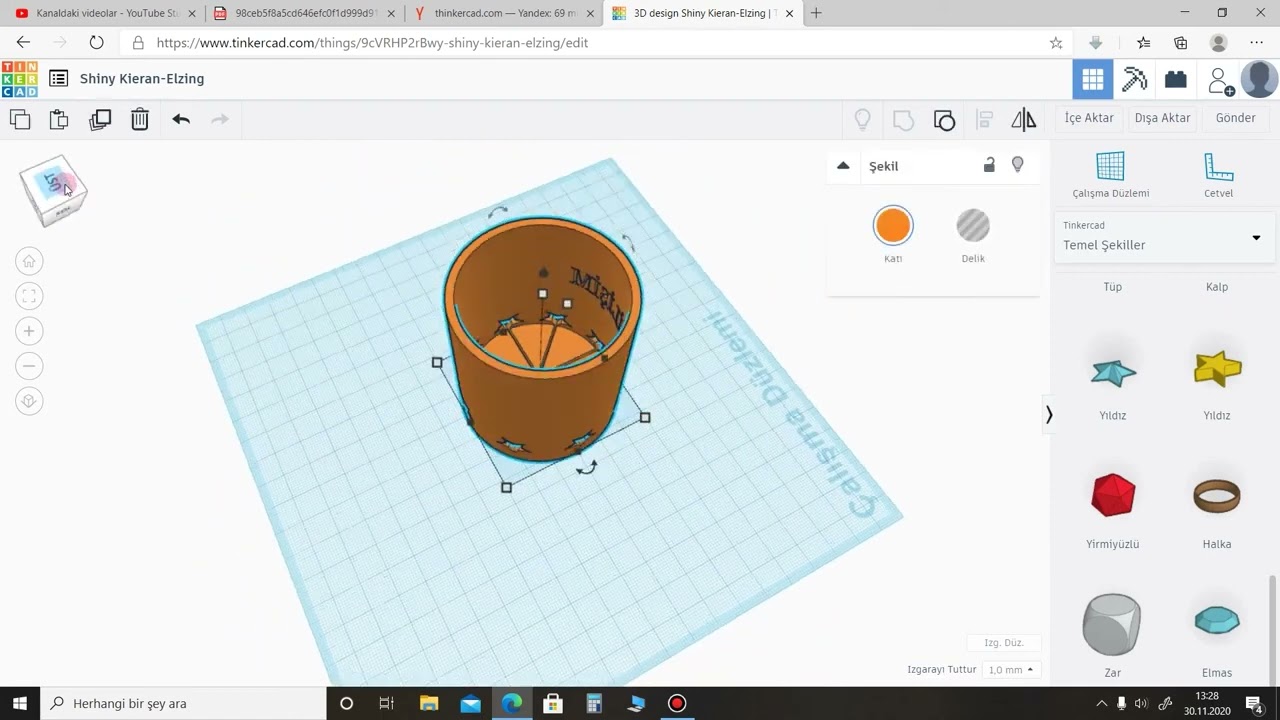The width and height of the screenshot is (1280, 720).
Task: Reload the Tinkercad page
Action: click(x=96, y=43)
